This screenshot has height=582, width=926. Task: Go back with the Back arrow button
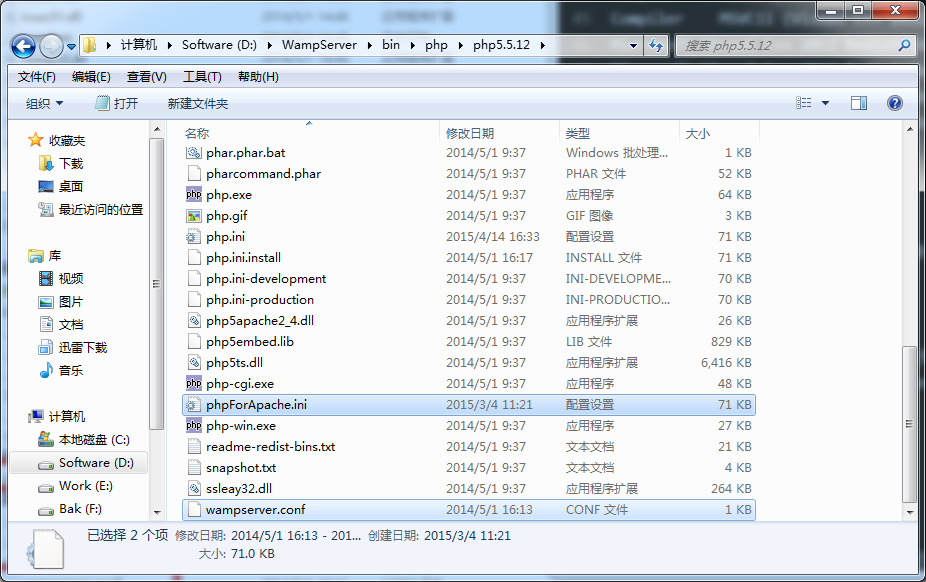[x=24, y=46]
